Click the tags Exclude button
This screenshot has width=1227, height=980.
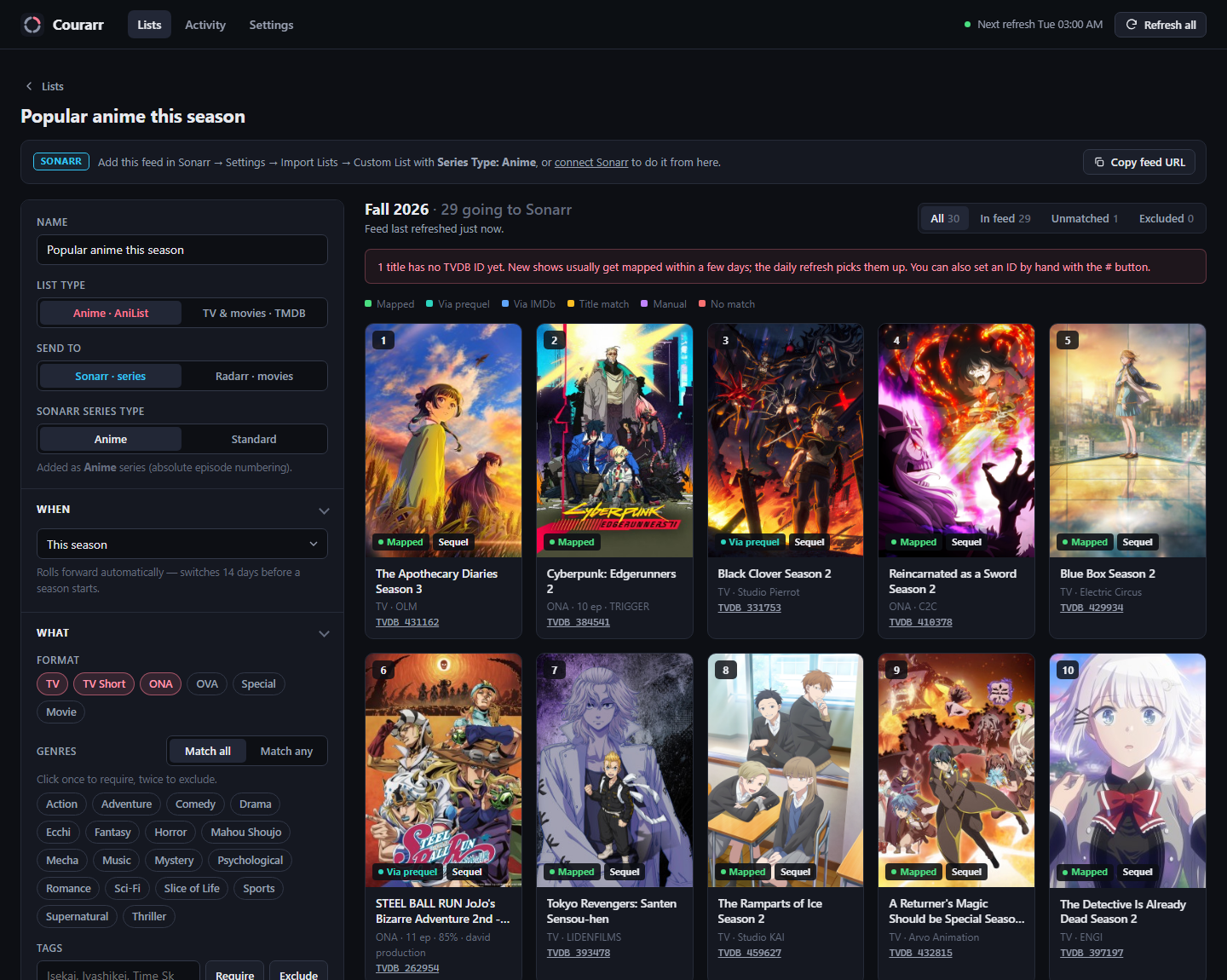point(298,973)
